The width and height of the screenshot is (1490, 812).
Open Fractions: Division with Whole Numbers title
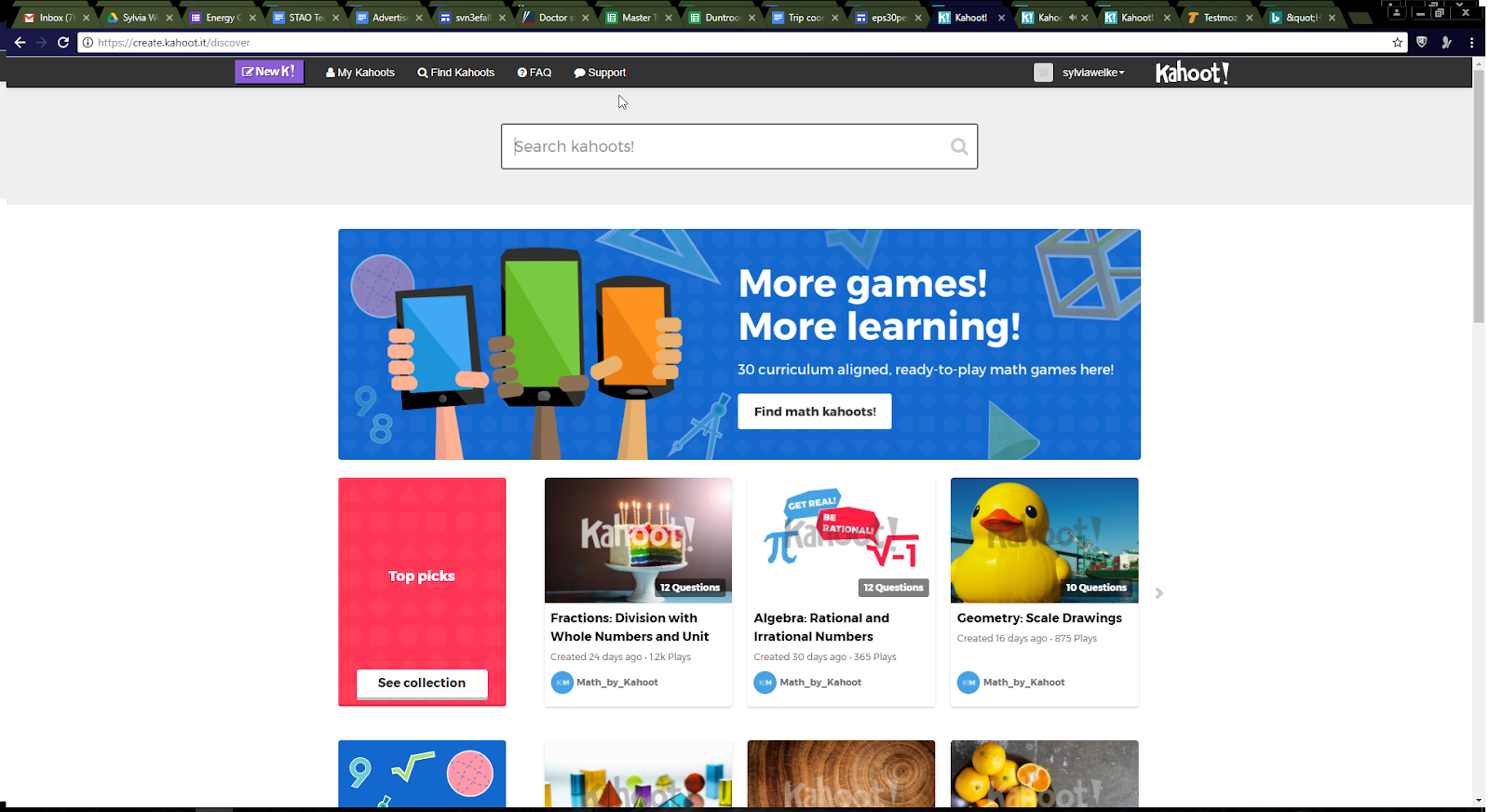tap(630, 627)
